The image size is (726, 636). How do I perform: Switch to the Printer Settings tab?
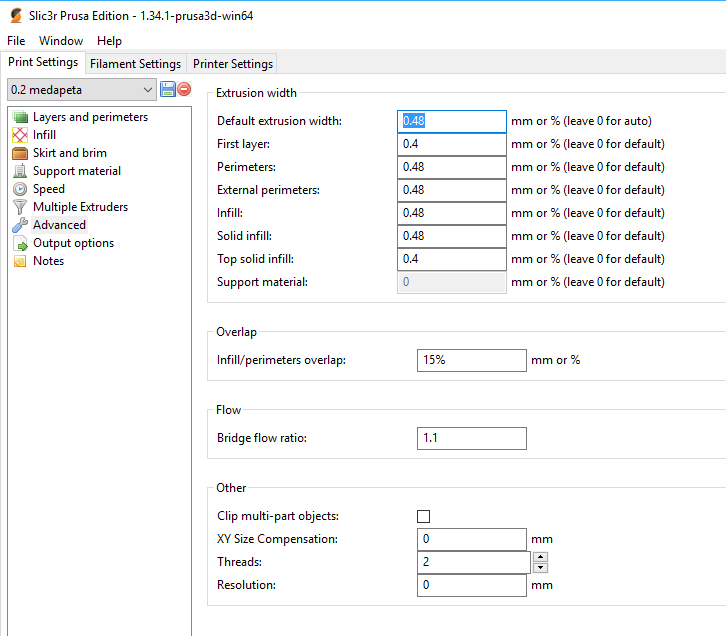(232, 64)
